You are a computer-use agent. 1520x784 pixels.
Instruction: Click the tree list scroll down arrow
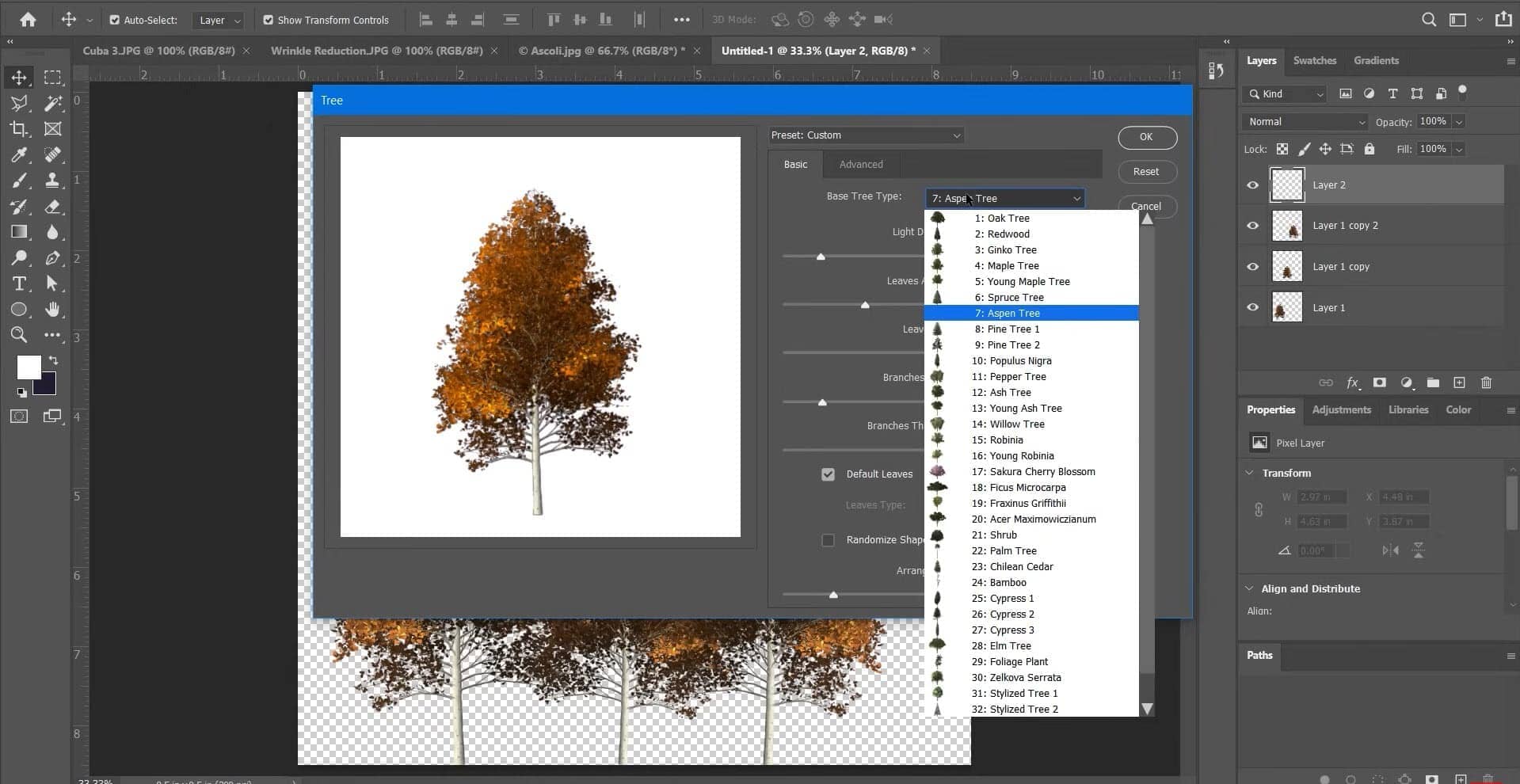[1146, 709]
